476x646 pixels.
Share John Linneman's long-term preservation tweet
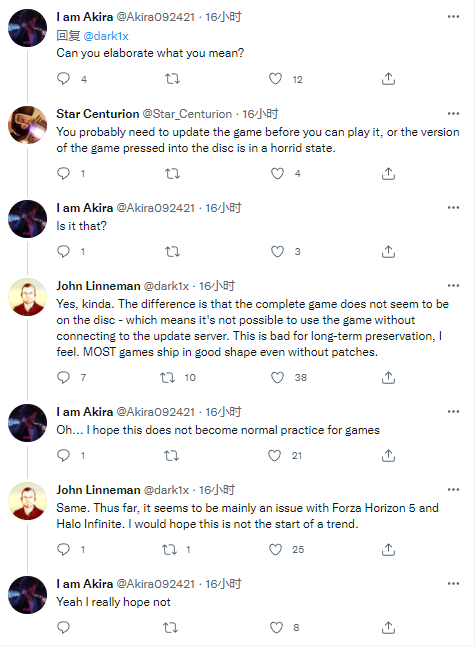click(x=388, y=377)
